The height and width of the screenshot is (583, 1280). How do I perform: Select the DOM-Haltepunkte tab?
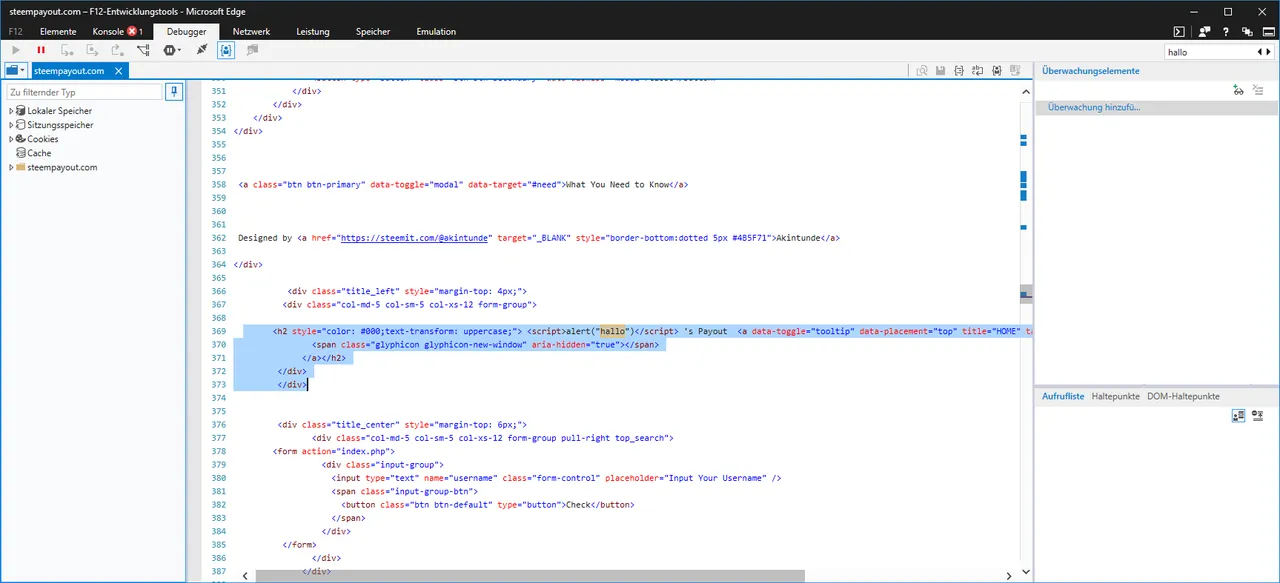coord(1183,396)
